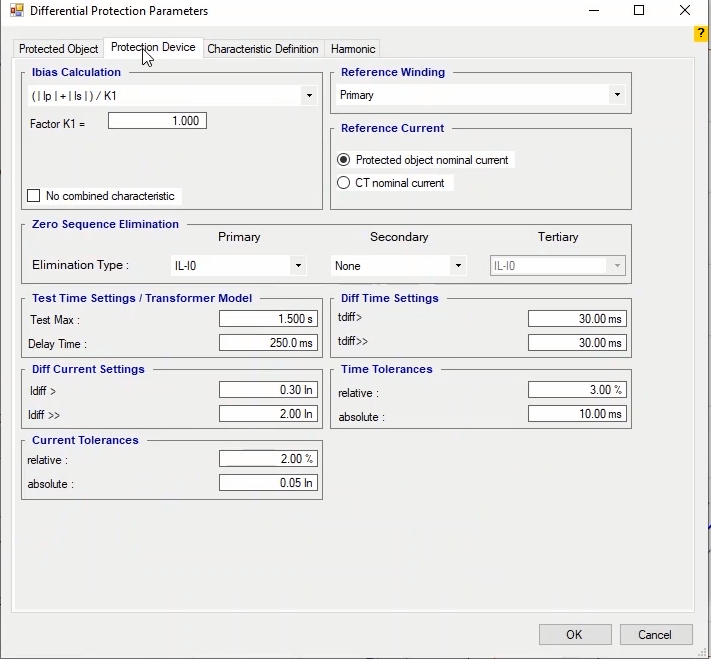This screenshot has height=659, width=711.
Task: Edit the Test Max time field
Action: click(x=267, y=319)
